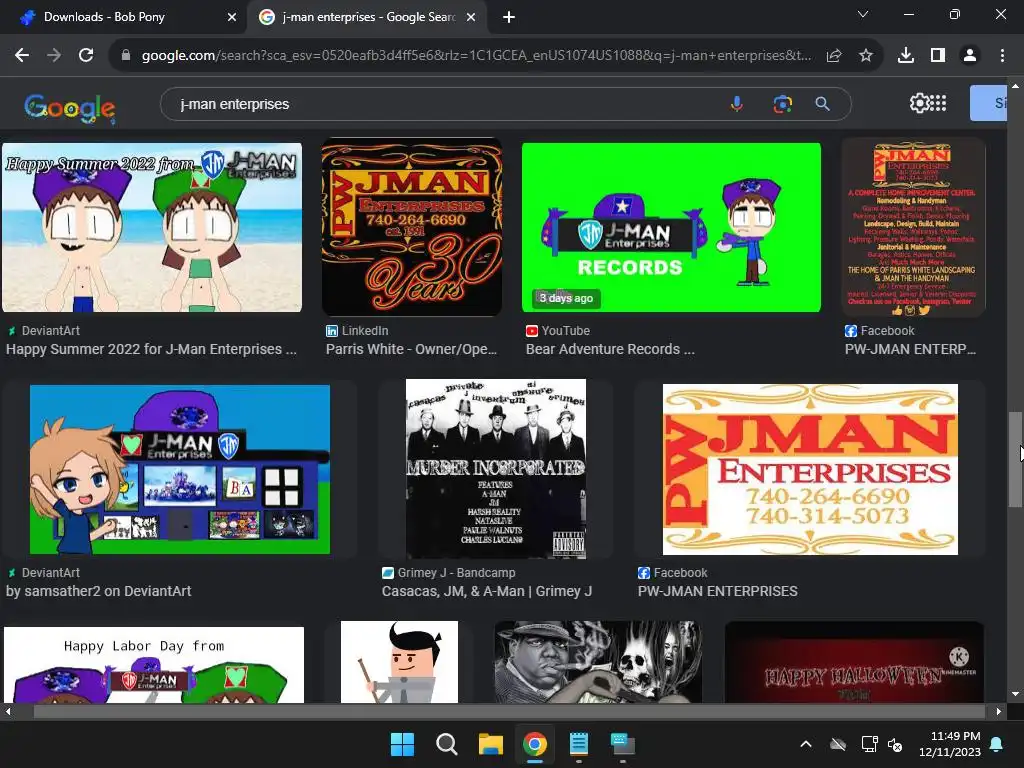Open Google quick settings gear
The height and width of the screenshot is (768, 1024).
pyautogui.click(x=918, y=103)
